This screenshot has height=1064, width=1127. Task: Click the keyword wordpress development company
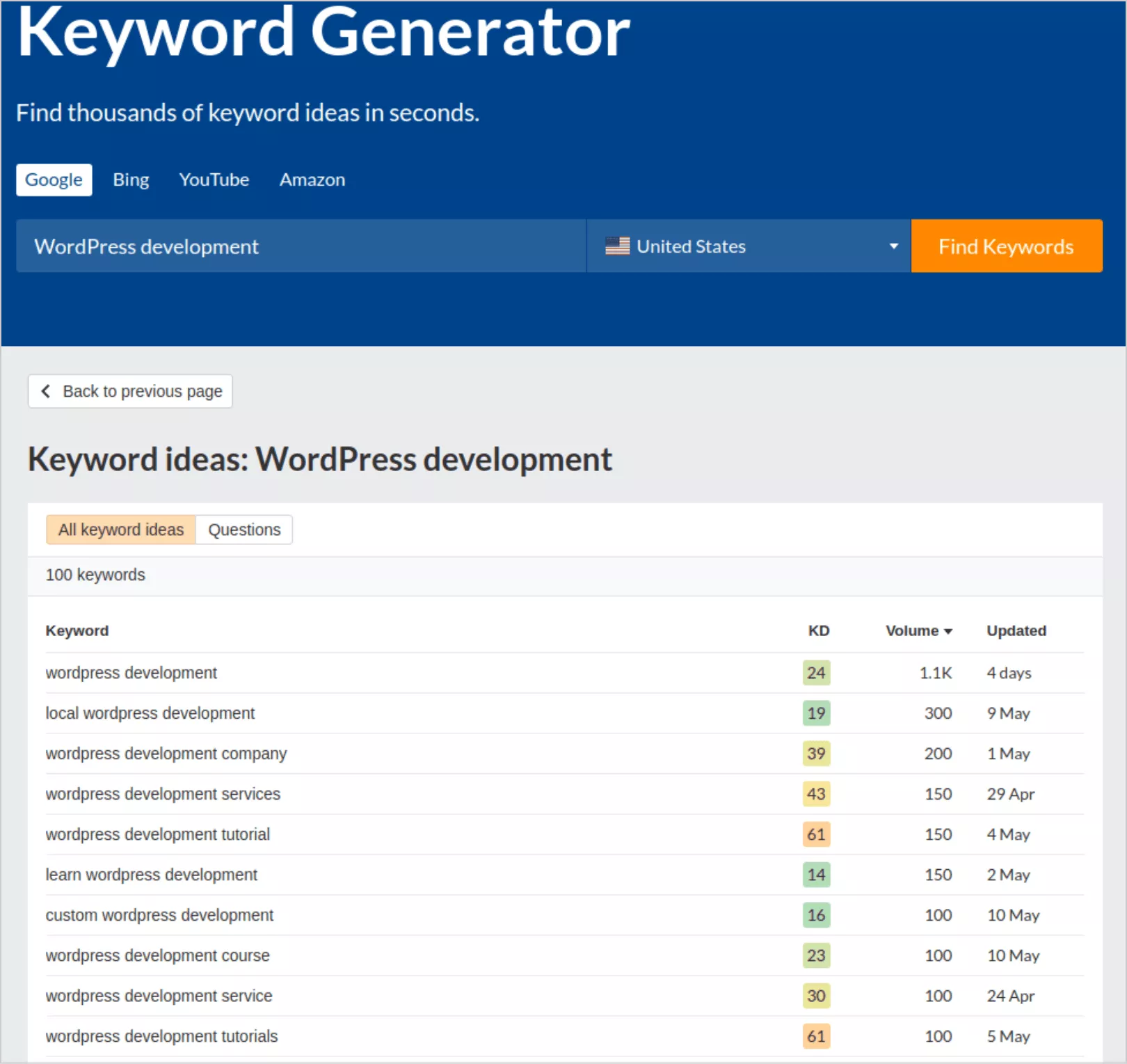(166, 754)
